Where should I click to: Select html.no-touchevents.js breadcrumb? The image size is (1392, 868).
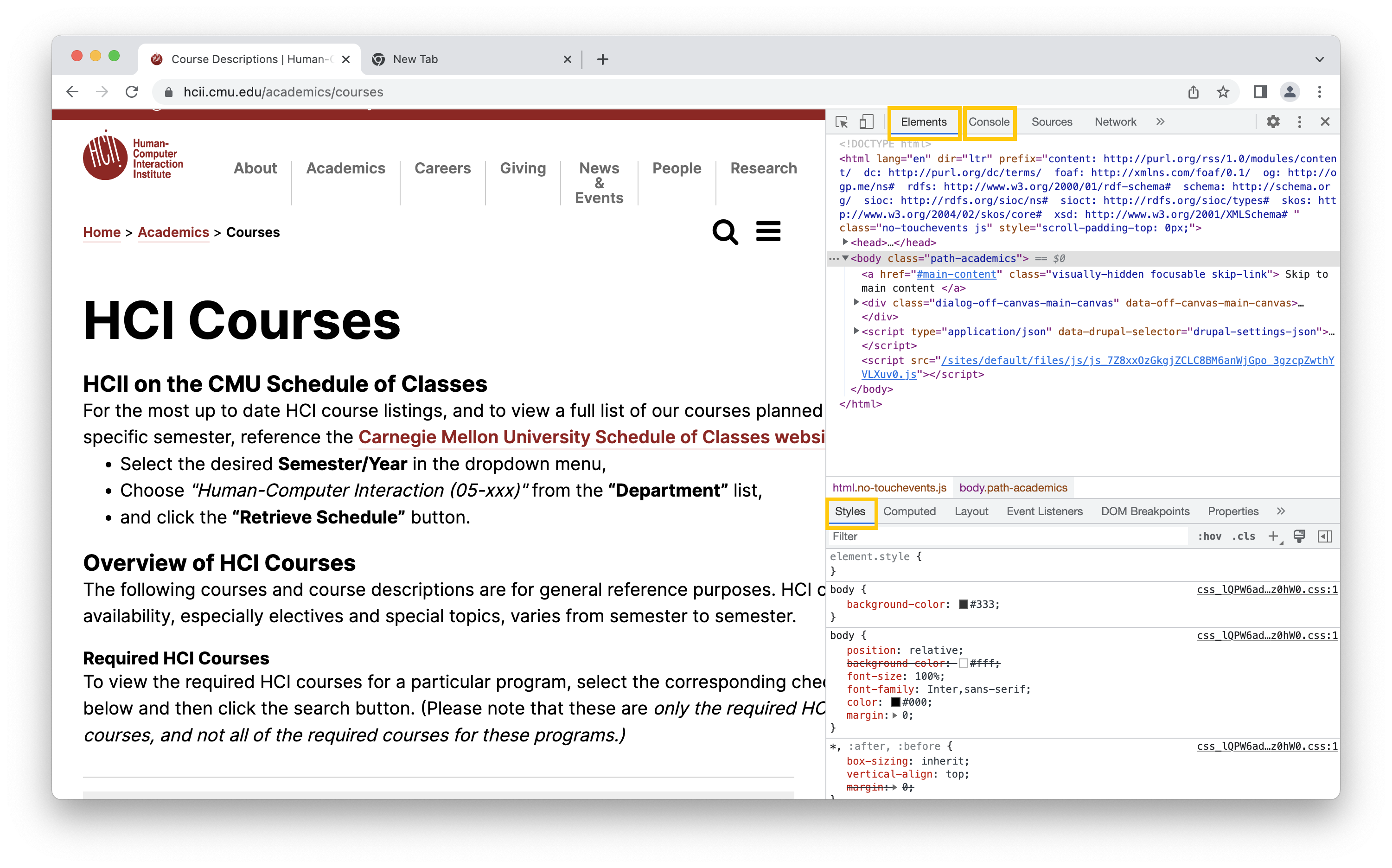point(888,487)
